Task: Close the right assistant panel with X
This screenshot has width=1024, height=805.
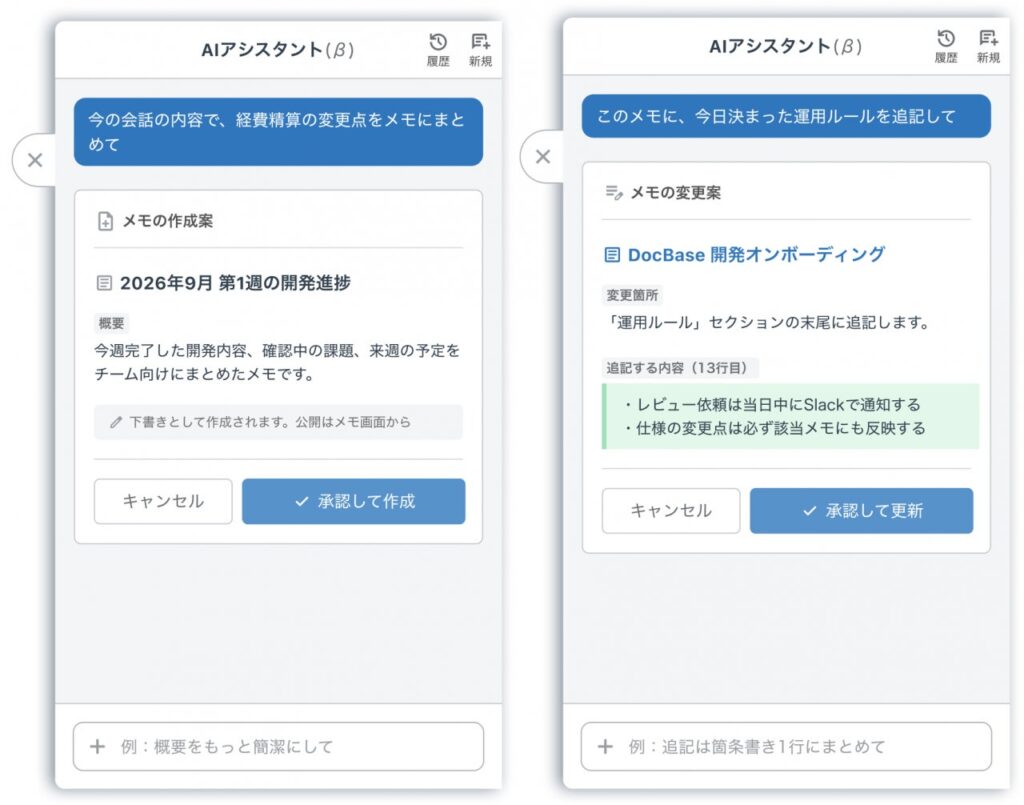Action: coord(543,157)
